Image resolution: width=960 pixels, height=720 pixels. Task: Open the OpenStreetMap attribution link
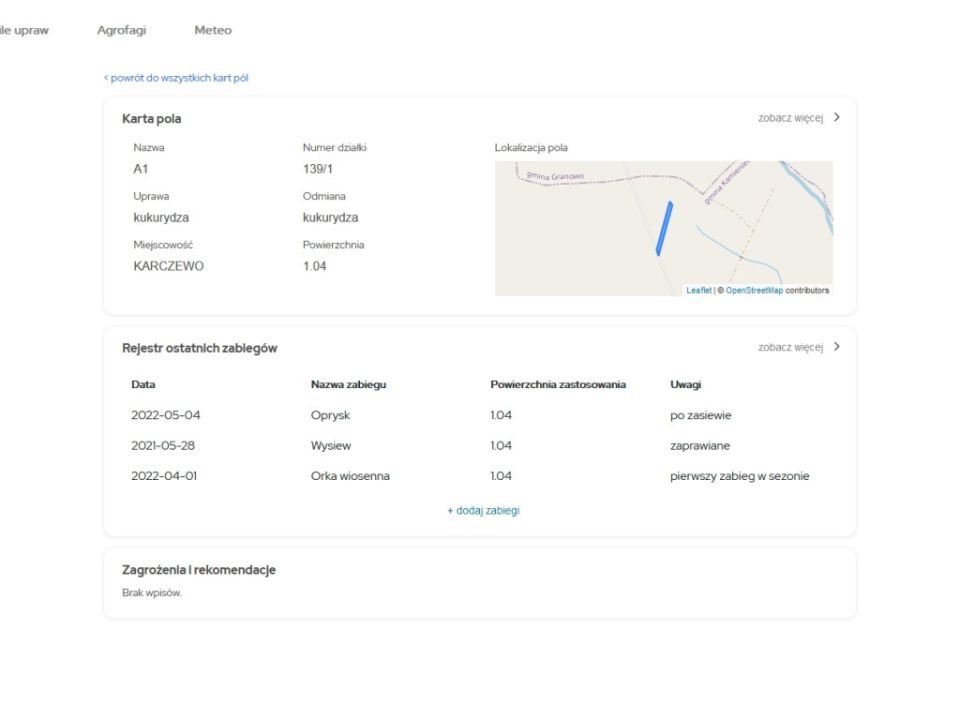click(x=754, y=290)
